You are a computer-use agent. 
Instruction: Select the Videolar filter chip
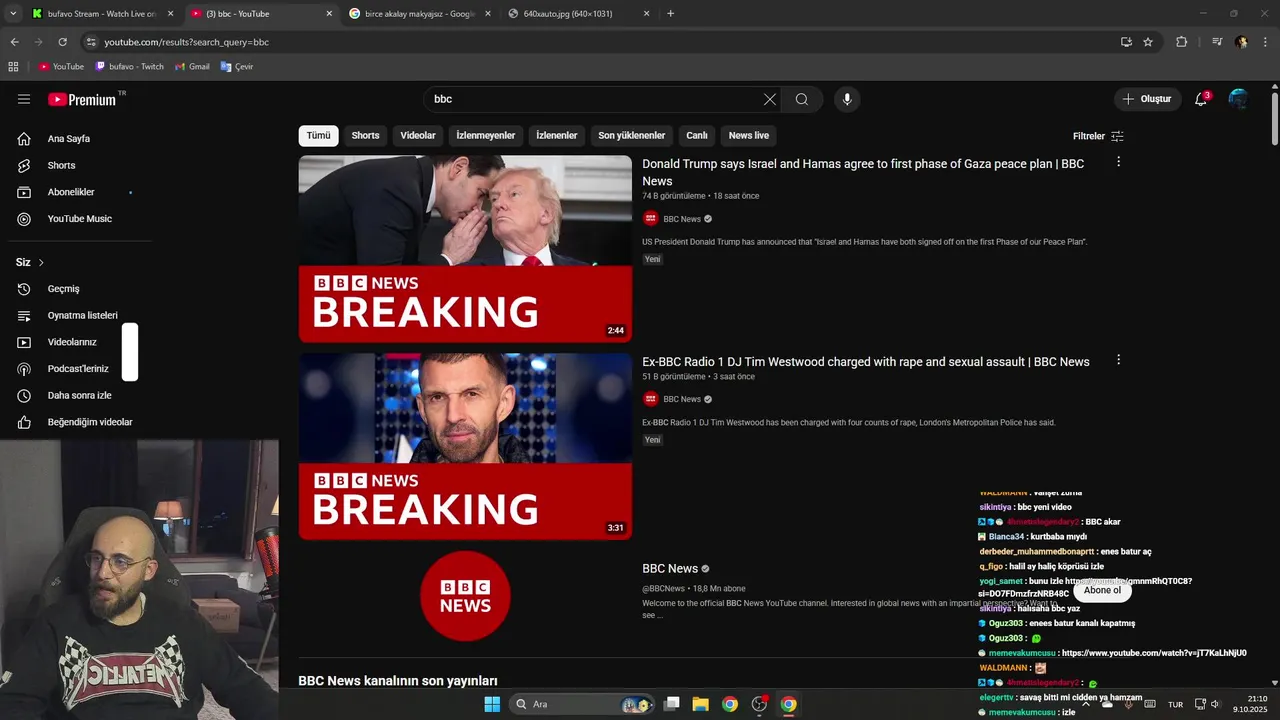click(418, 136)
